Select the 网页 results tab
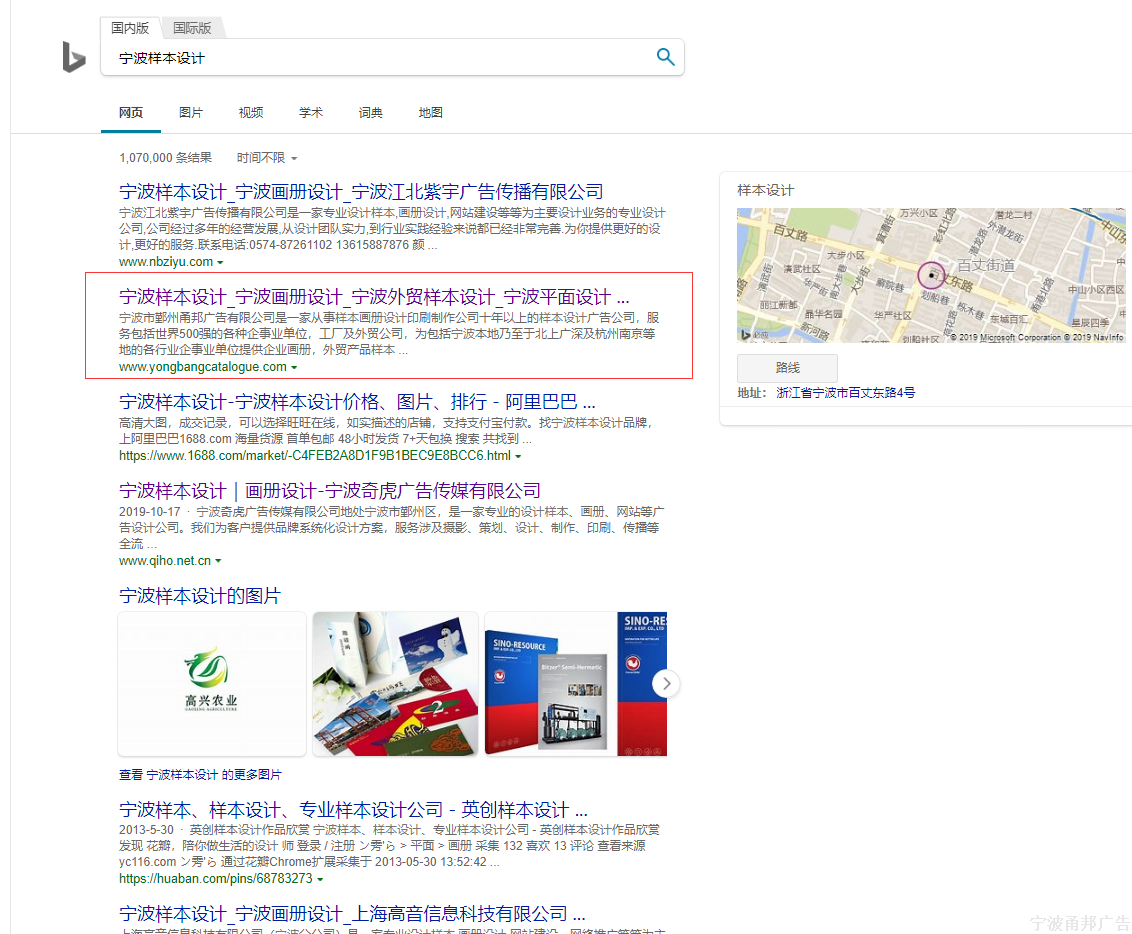Screen dimensions: 1132x934 [131, 113]
